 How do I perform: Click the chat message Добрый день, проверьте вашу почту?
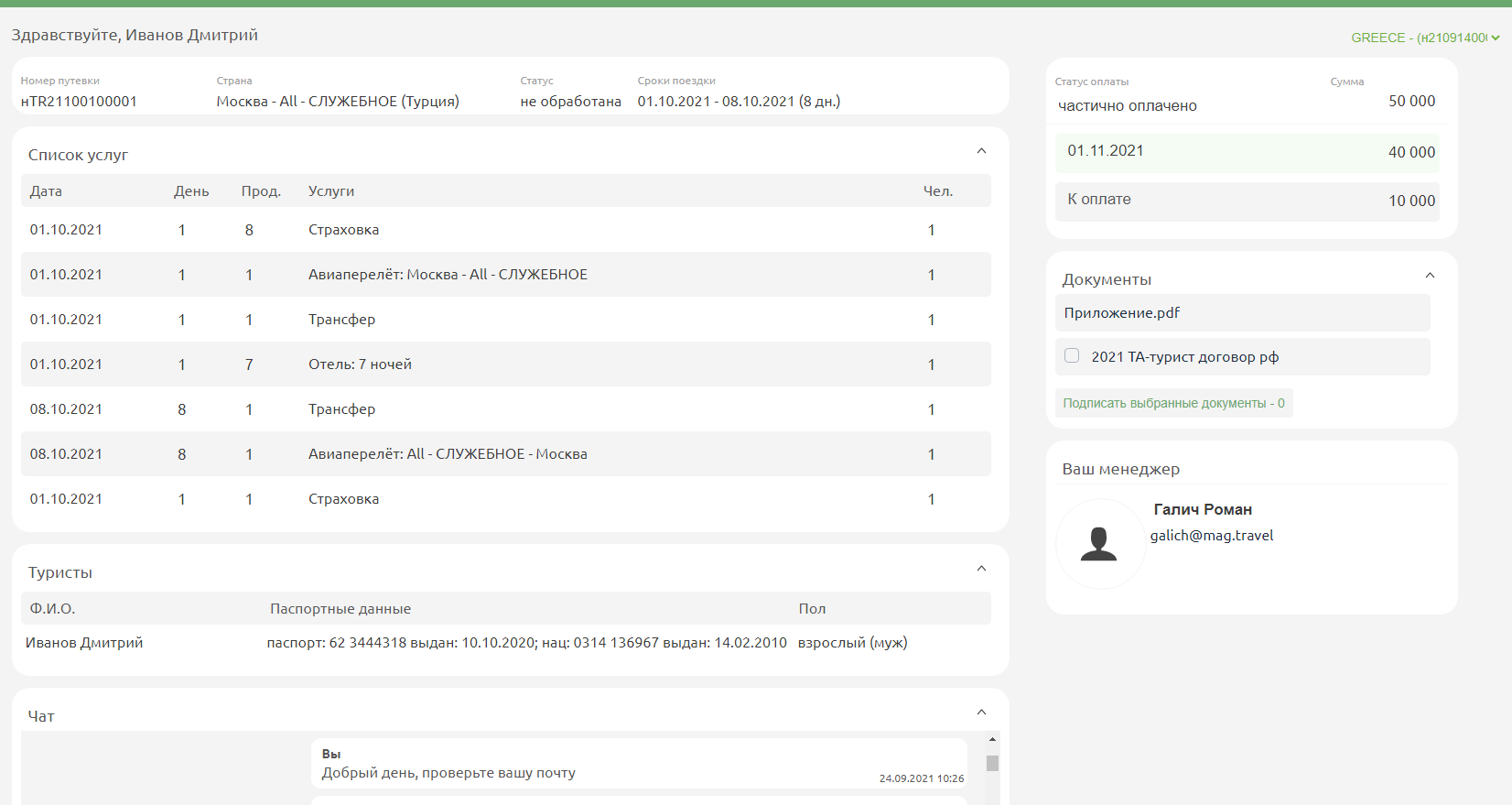tap(448, 773)
